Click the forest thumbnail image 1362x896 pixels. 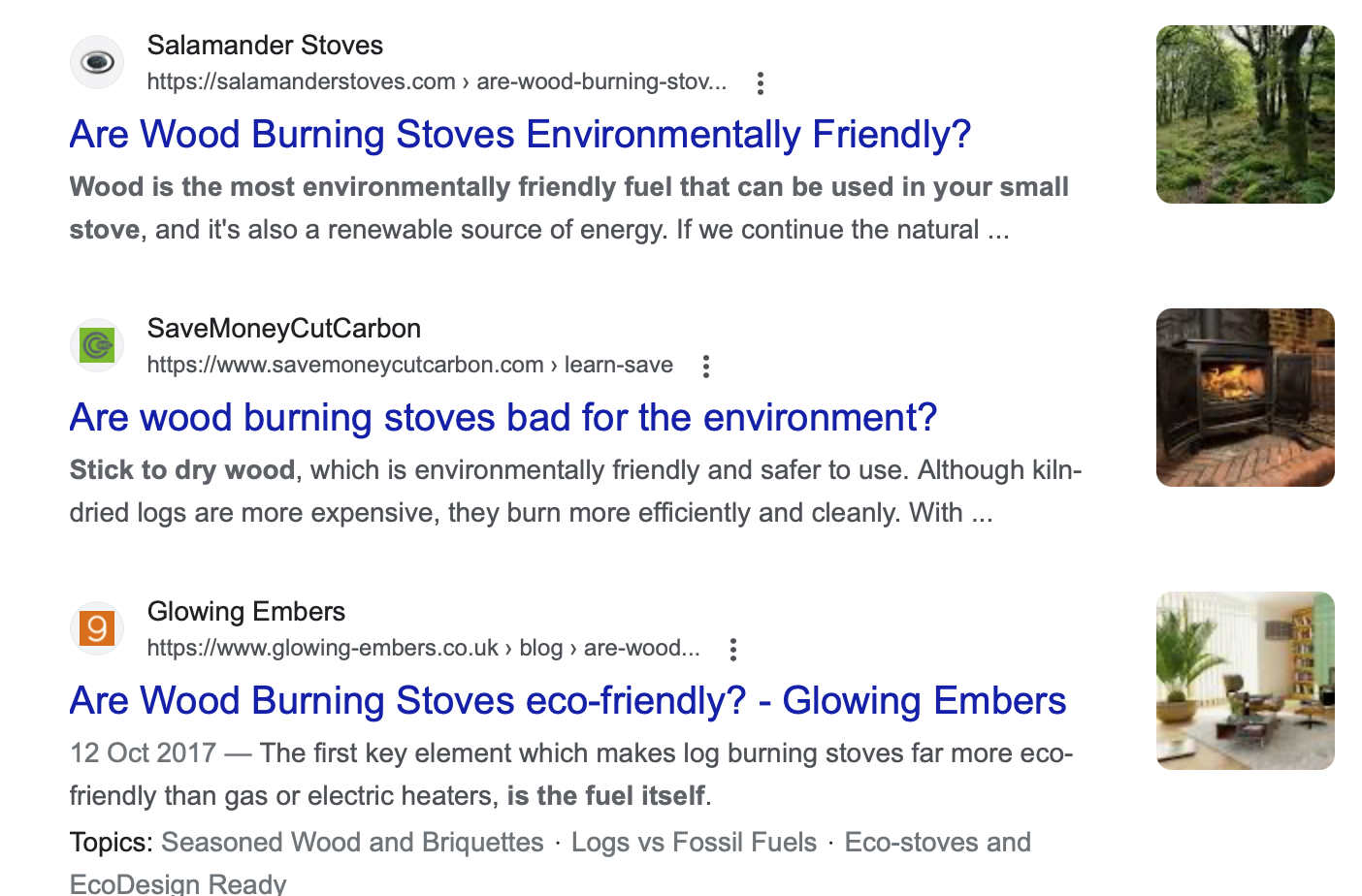pyautogui.click(x=1245, y=114)
